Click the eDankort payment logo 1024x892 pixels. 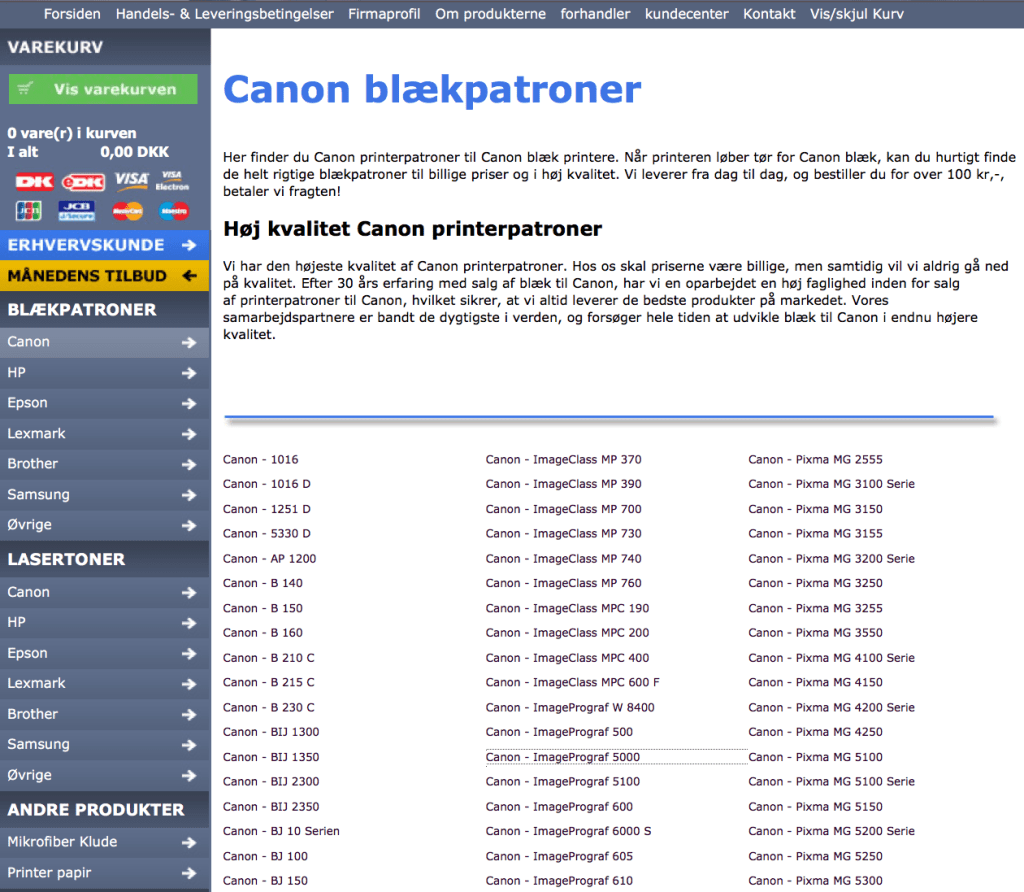[83, 182]
